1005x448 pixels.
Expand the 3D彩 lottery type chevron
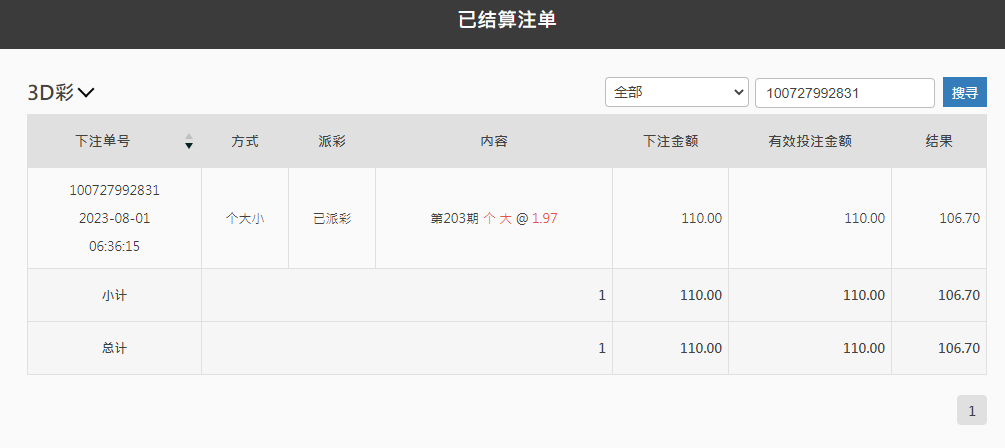(86, 93)
